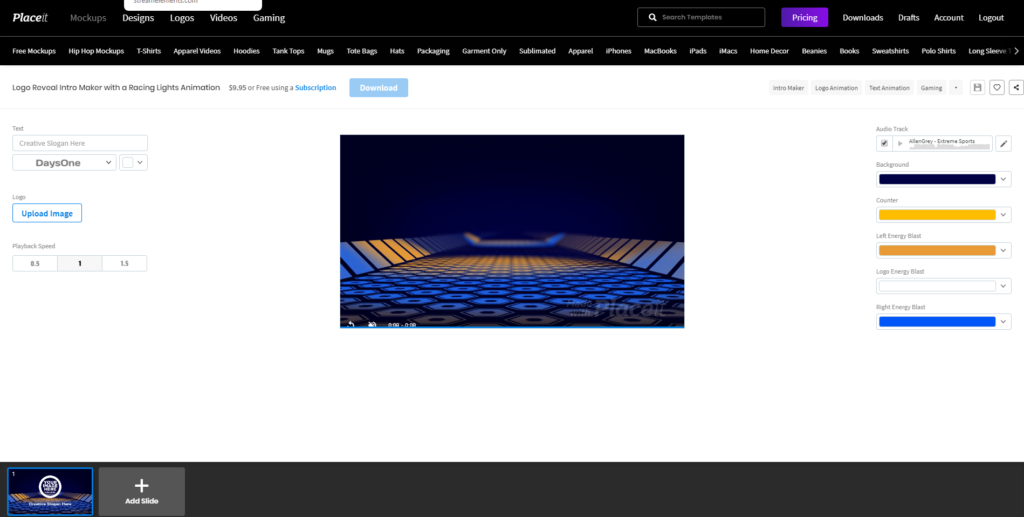Click the Creative Slogan Here text field
Viewport: 1024px width, 517px height.
(80, 143)
